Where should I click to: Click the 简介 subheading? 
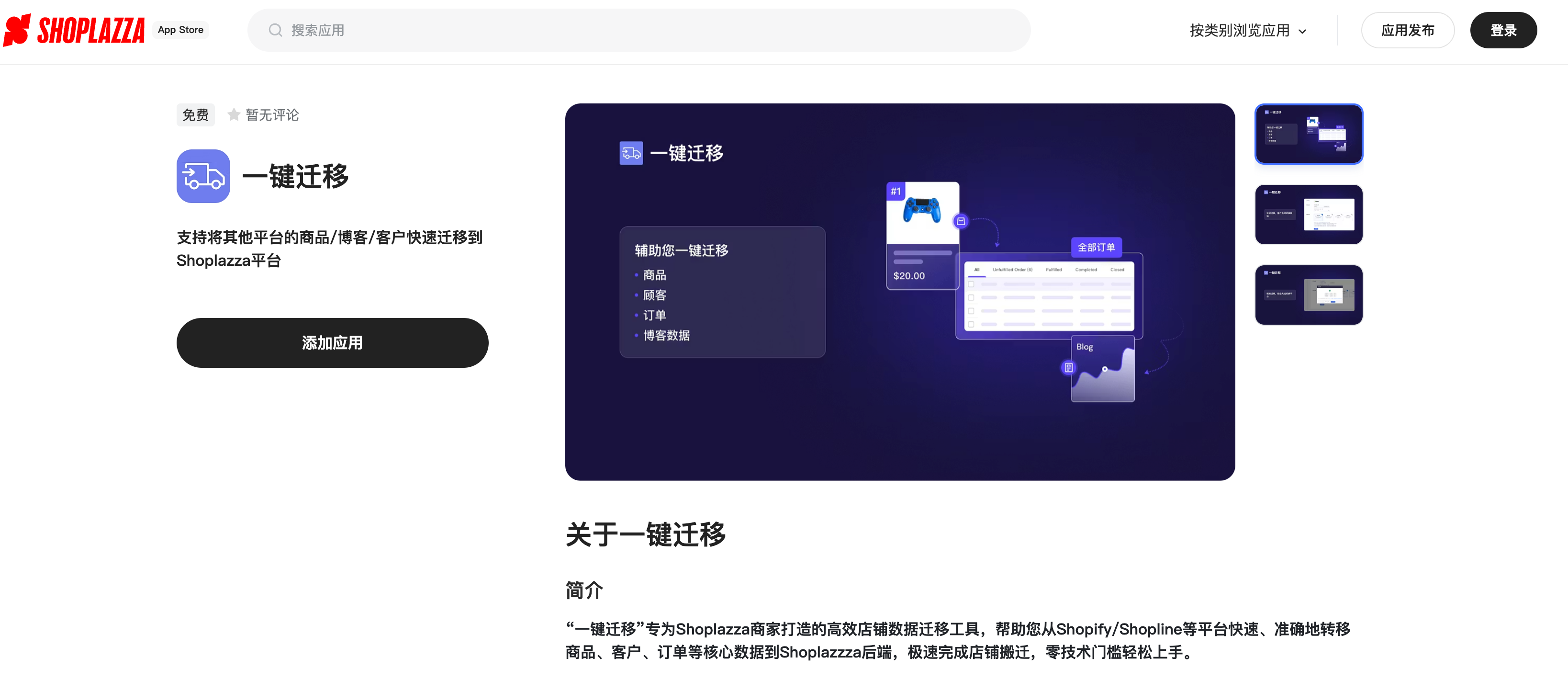(584, 590)
